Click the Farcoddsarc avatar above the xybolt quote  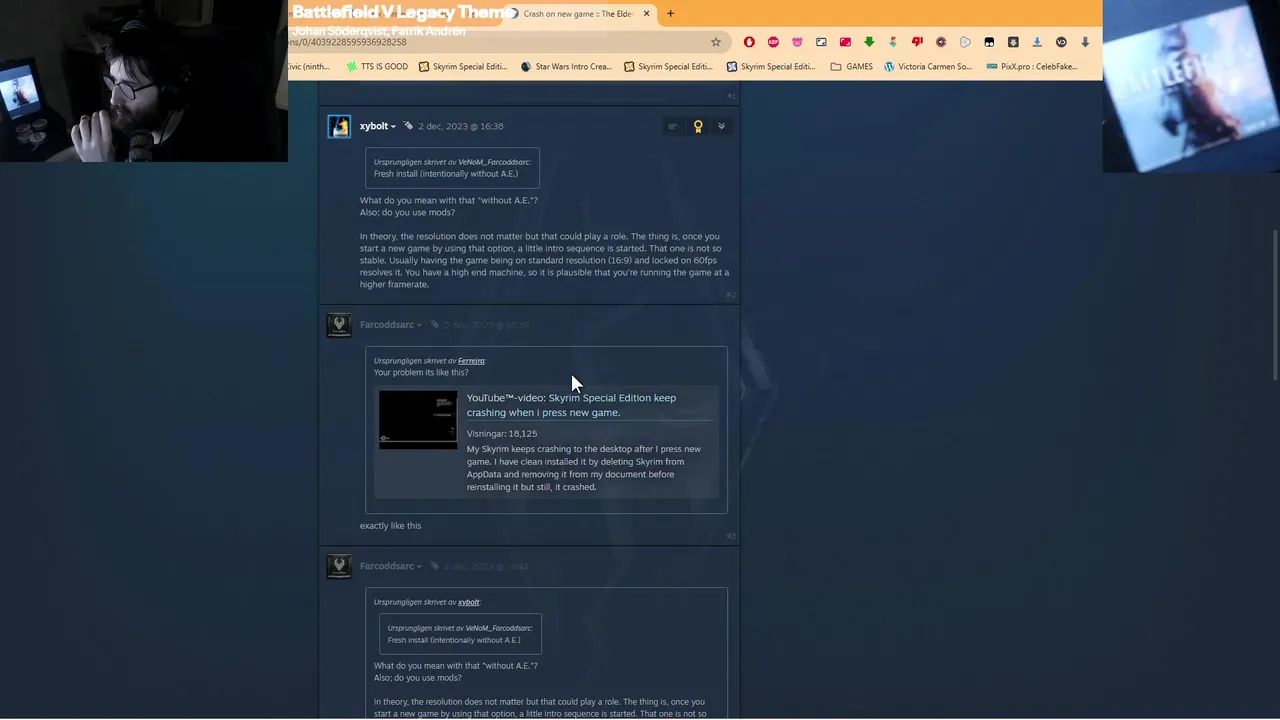[339, 566]
